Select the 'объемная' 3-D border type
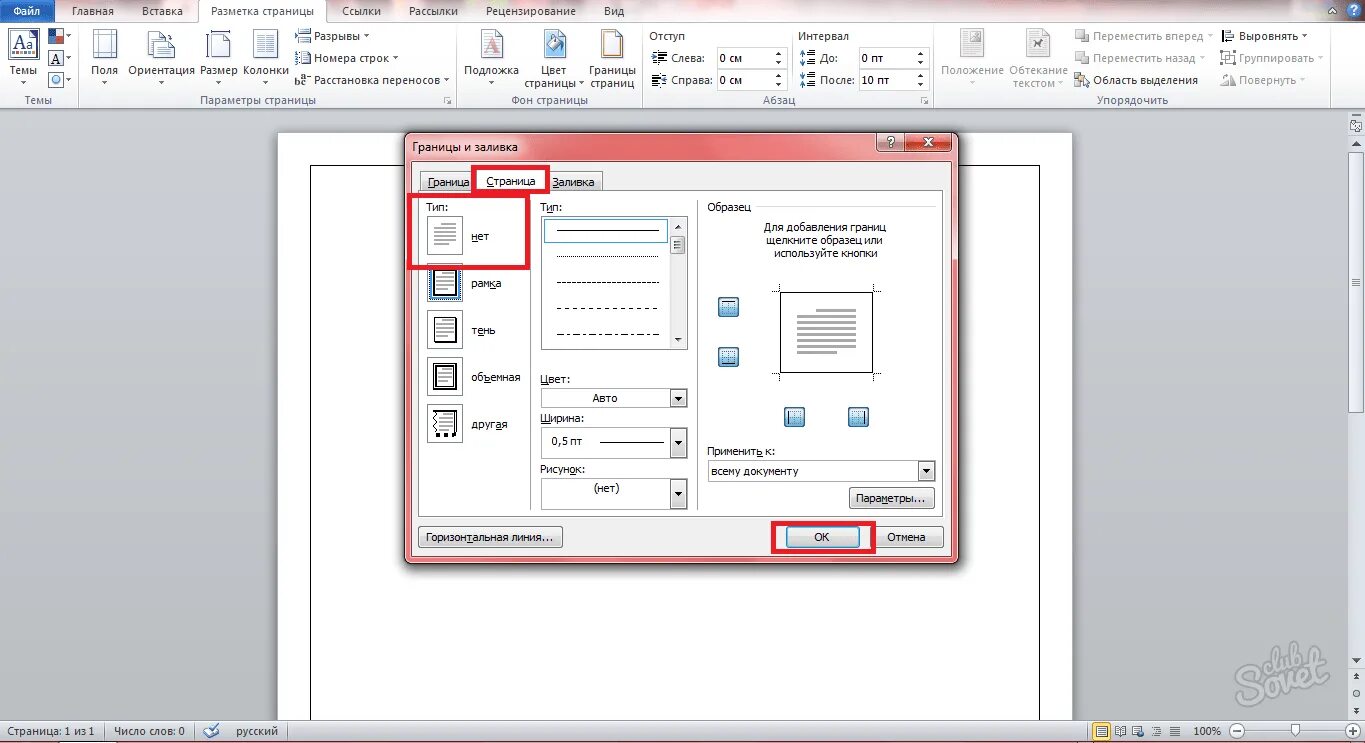 pos(445,377)
